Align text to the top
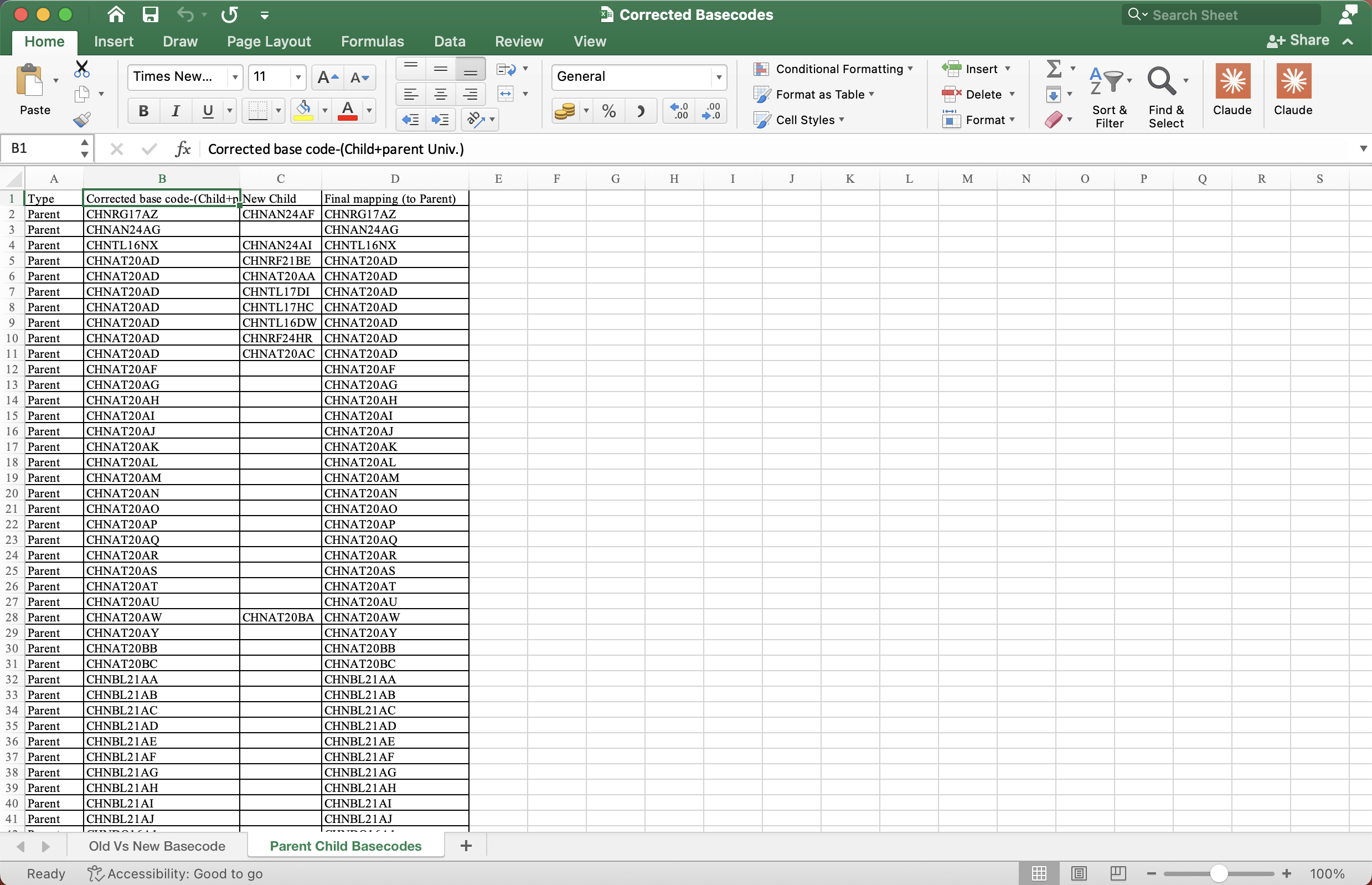This screenshot has height=885, width=1372. [411, 69]
